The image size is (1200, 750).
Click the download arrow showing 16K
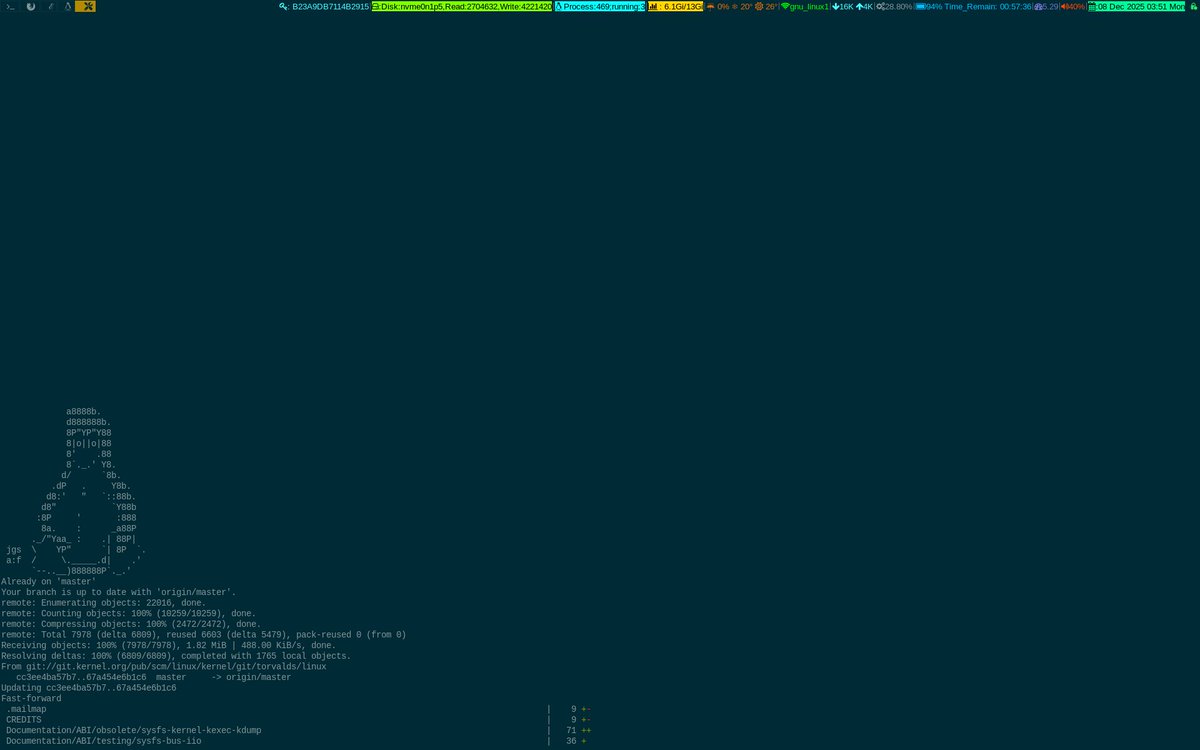(x=835, y=6)
